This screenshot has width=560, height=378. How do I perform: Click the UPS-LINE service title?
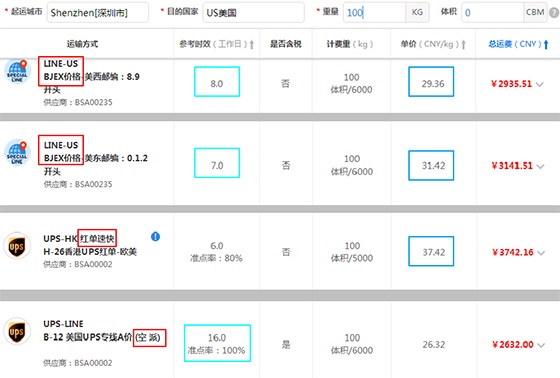click(x=63, y=324)
